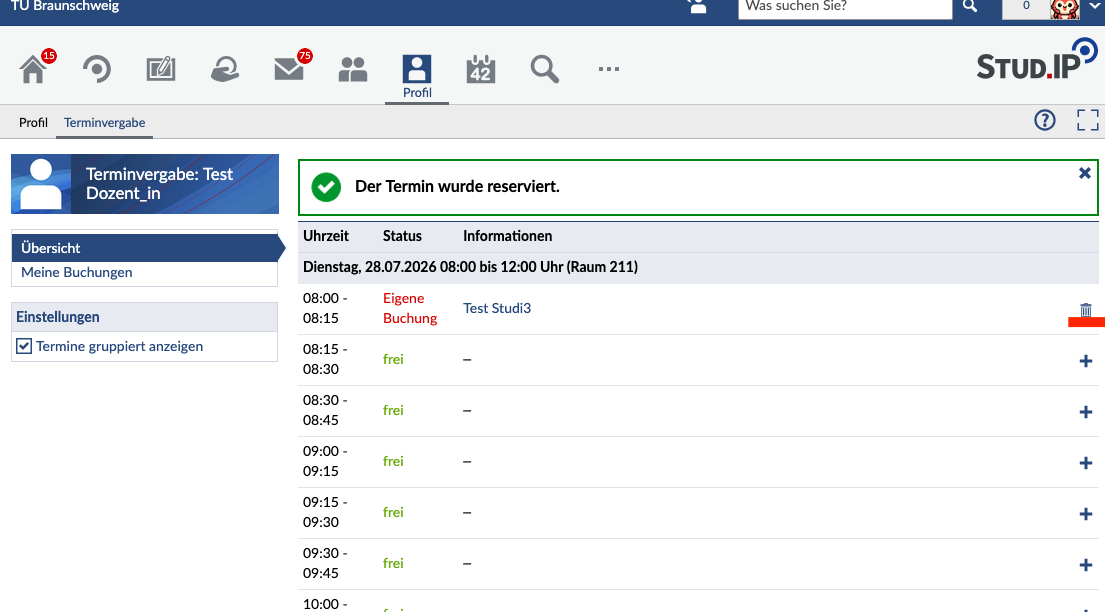This screenshot has height=612, width=1105.
Task: Book the 09:00 - 09:15 slot with plus
Action: (1085, 463)
